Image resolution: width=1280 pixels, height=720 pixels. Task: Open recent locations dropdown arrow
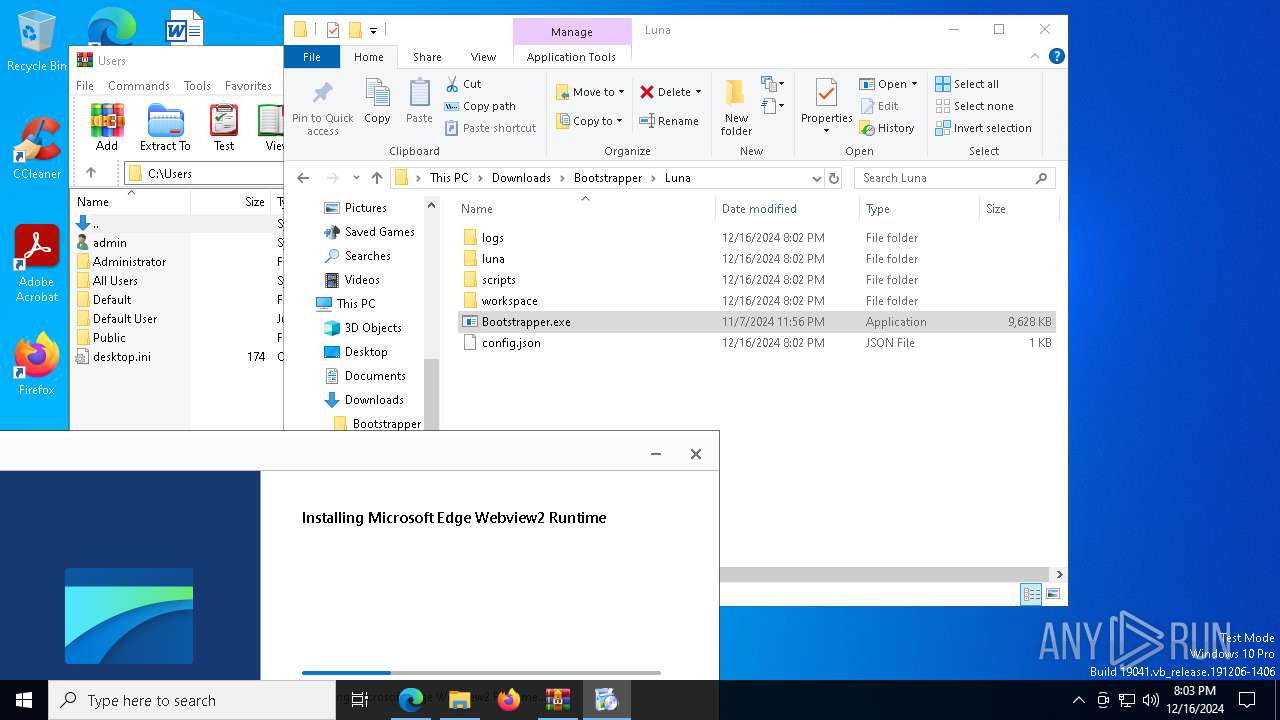(356, 178)
